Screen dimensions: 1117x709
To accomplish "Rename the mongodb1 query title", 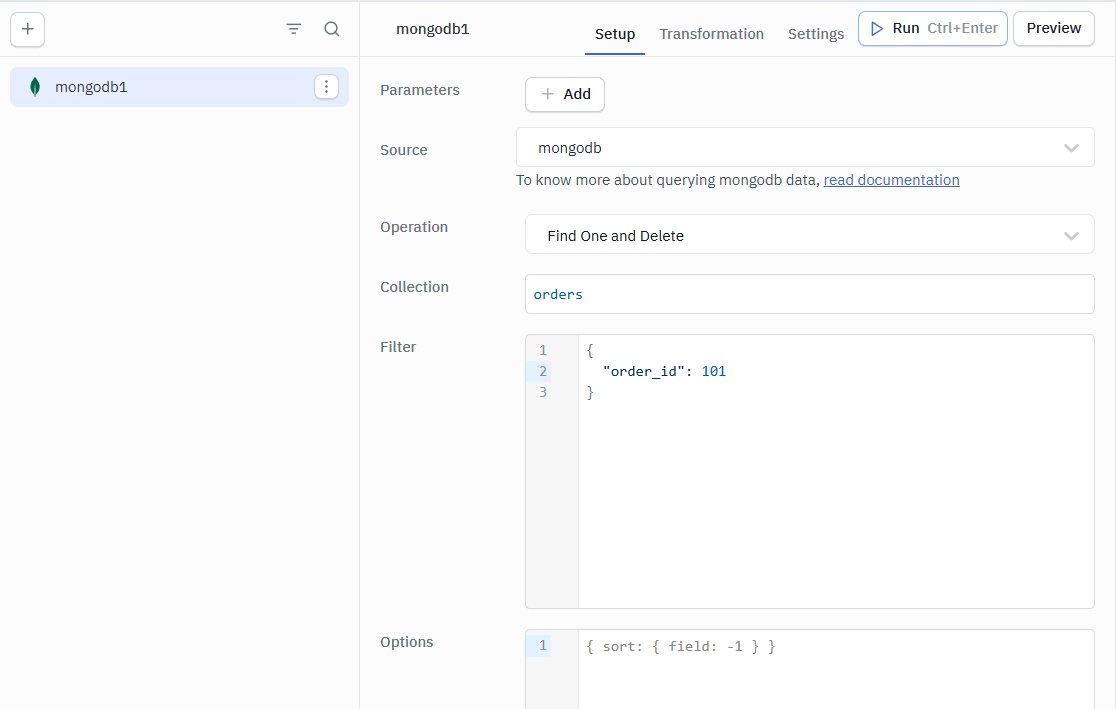I will [433, 29].
